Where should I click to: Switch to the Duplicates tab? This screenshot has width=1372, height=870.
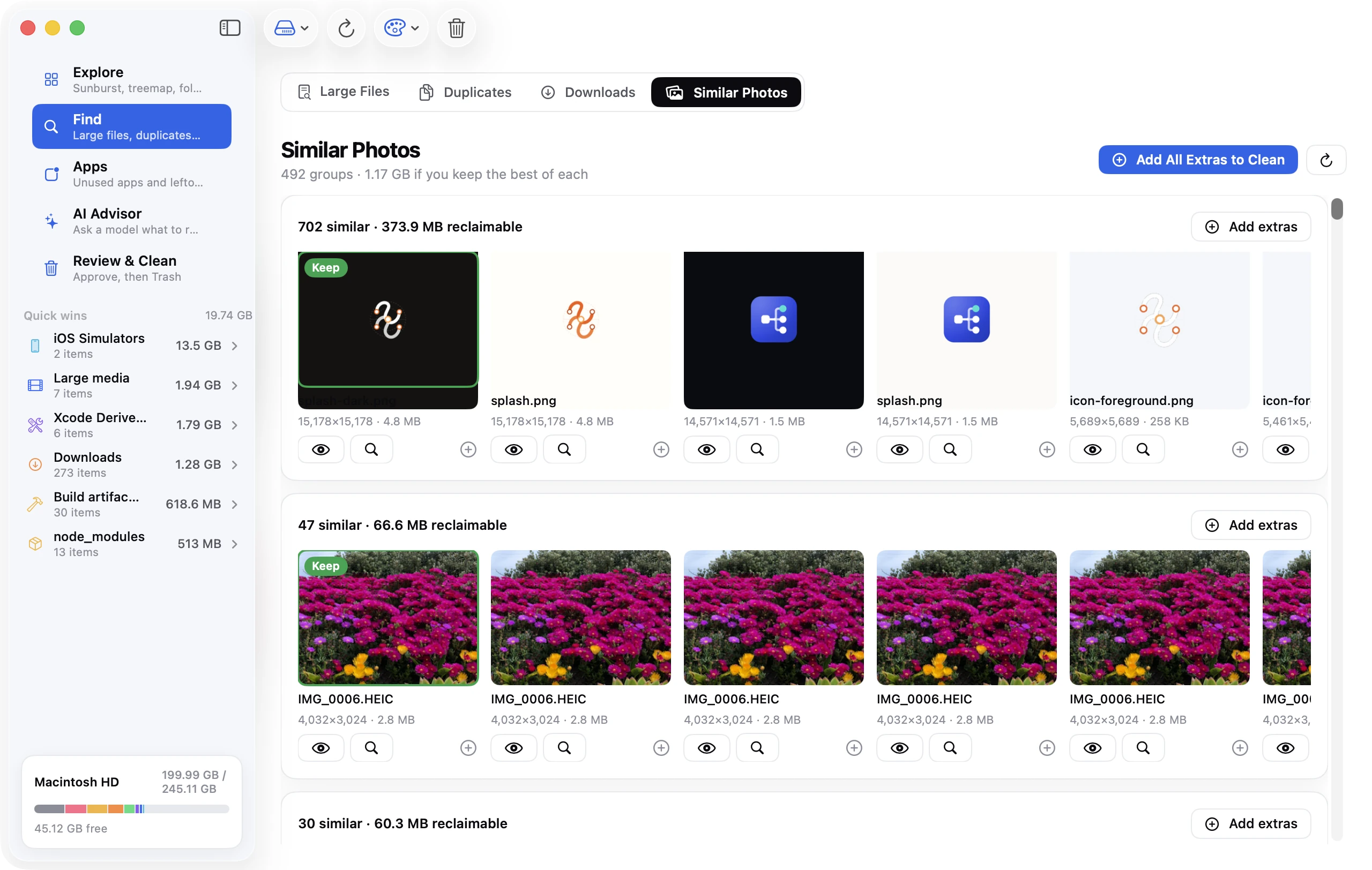466,92
